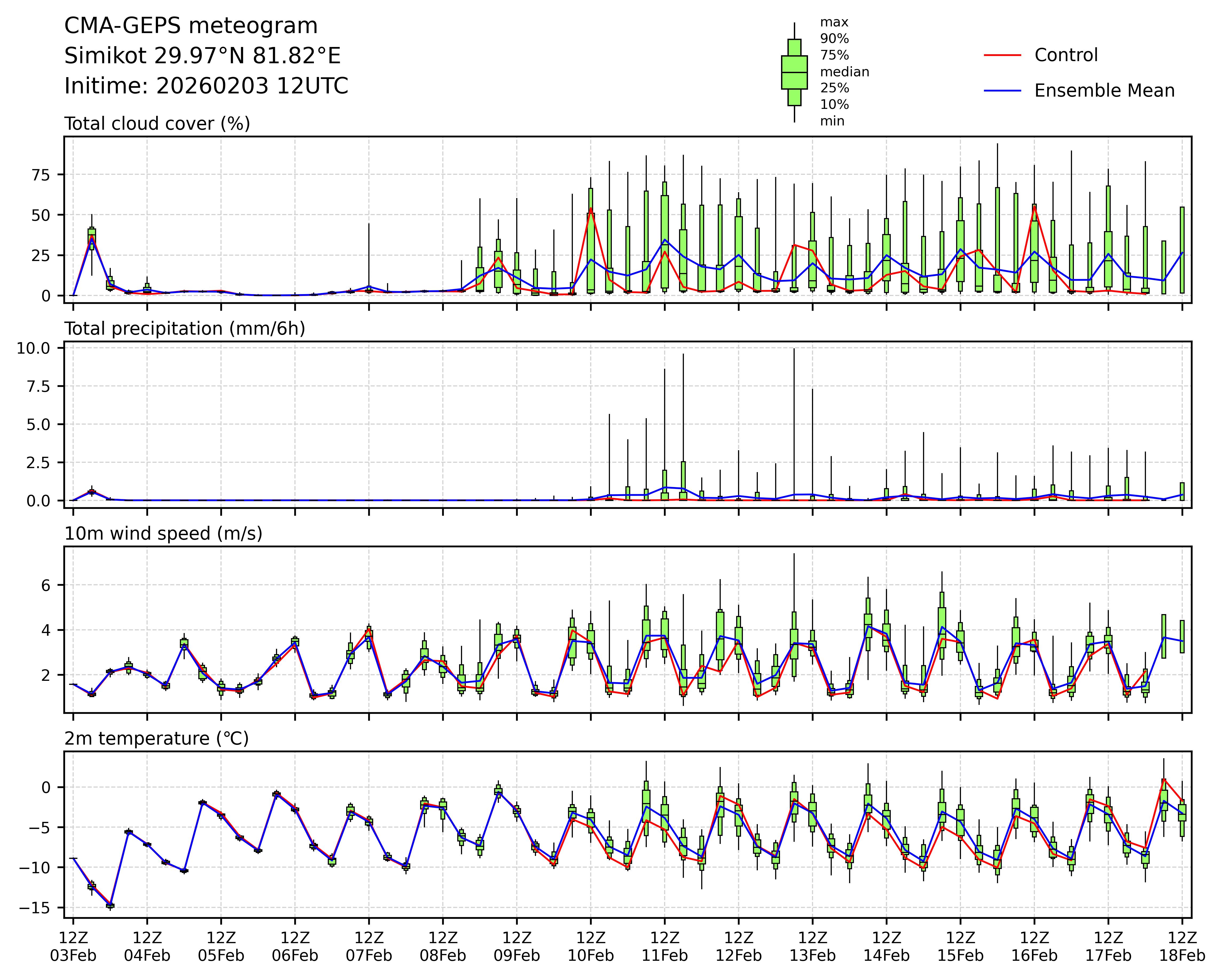Screen dimensions: 1222x980
Task: Click the 'median' label in boxplot legend
Action: click(845, 72)
